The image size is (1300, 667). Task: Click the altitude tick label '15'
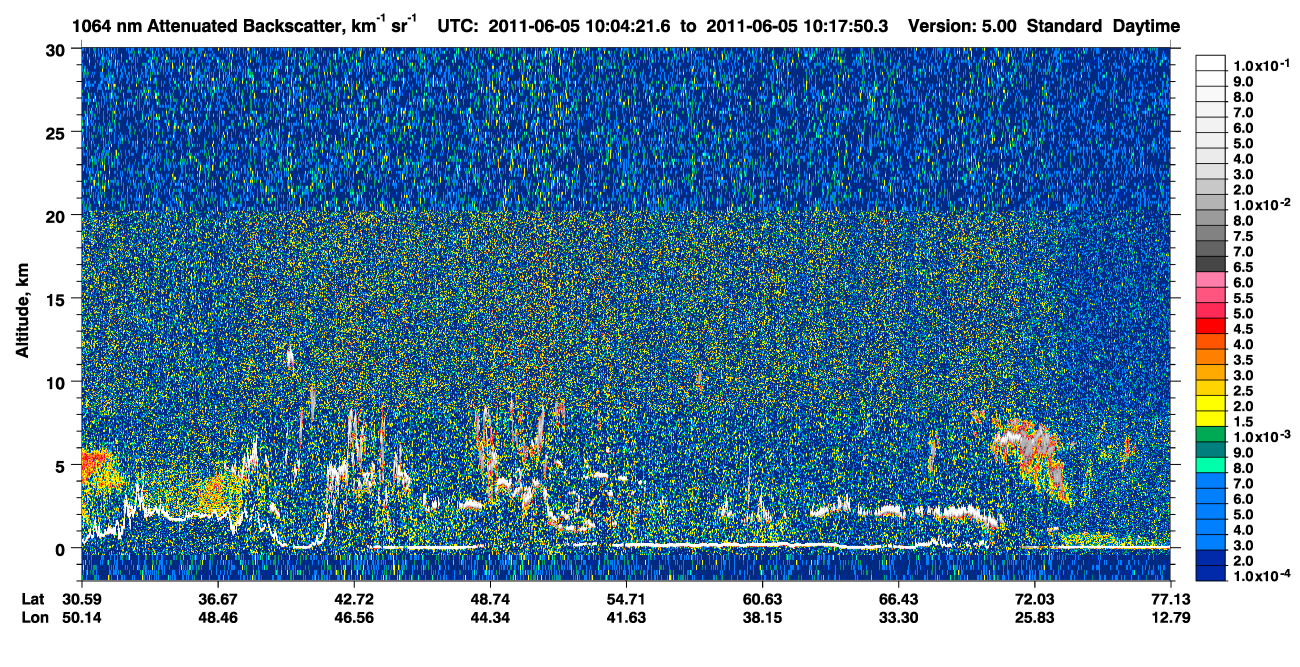click(x=58, y=299)
